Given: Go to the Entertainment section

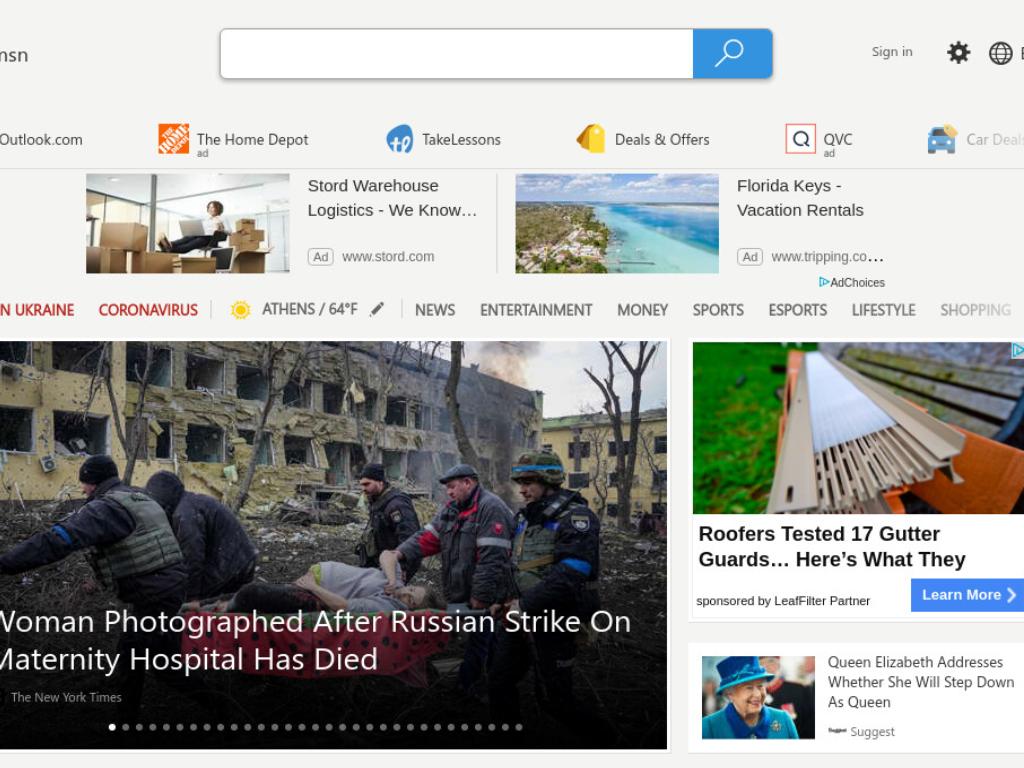Looking at the screenshot, I should pos(536,310).
